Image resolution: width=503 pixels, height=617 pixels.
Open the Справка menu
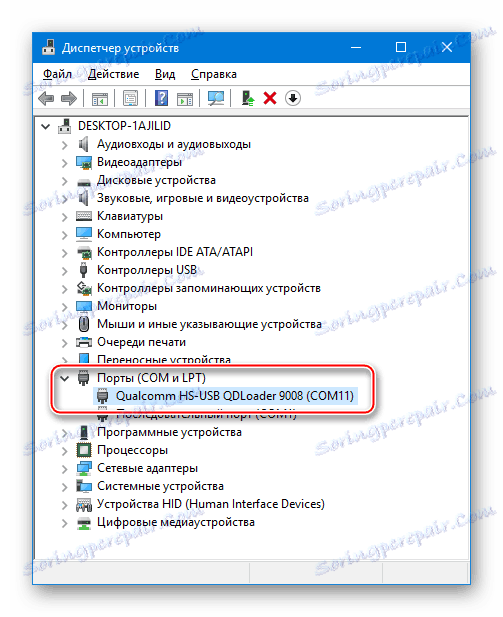(214, 74)
